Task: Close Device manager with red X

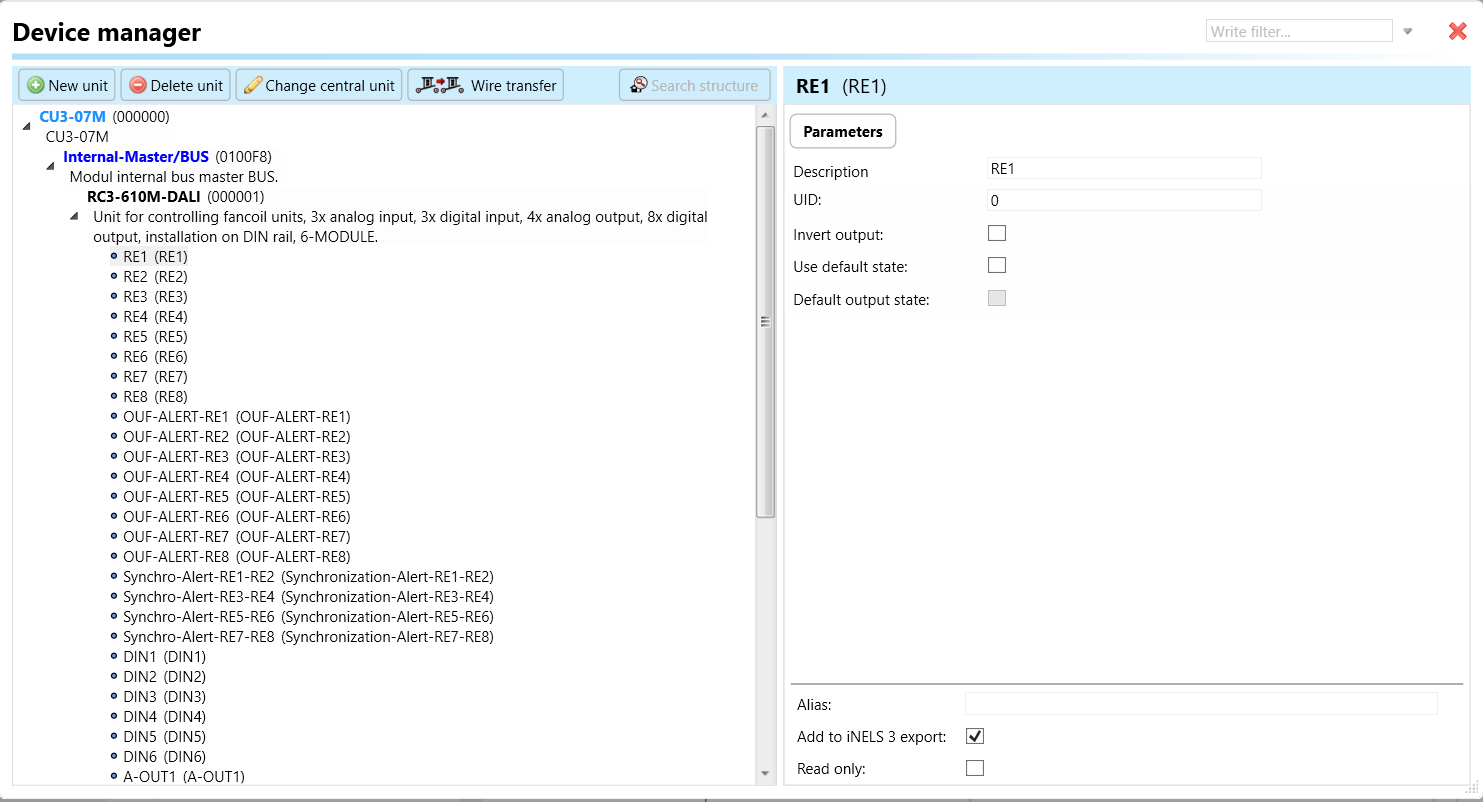Action: (x=1457, y=31)
